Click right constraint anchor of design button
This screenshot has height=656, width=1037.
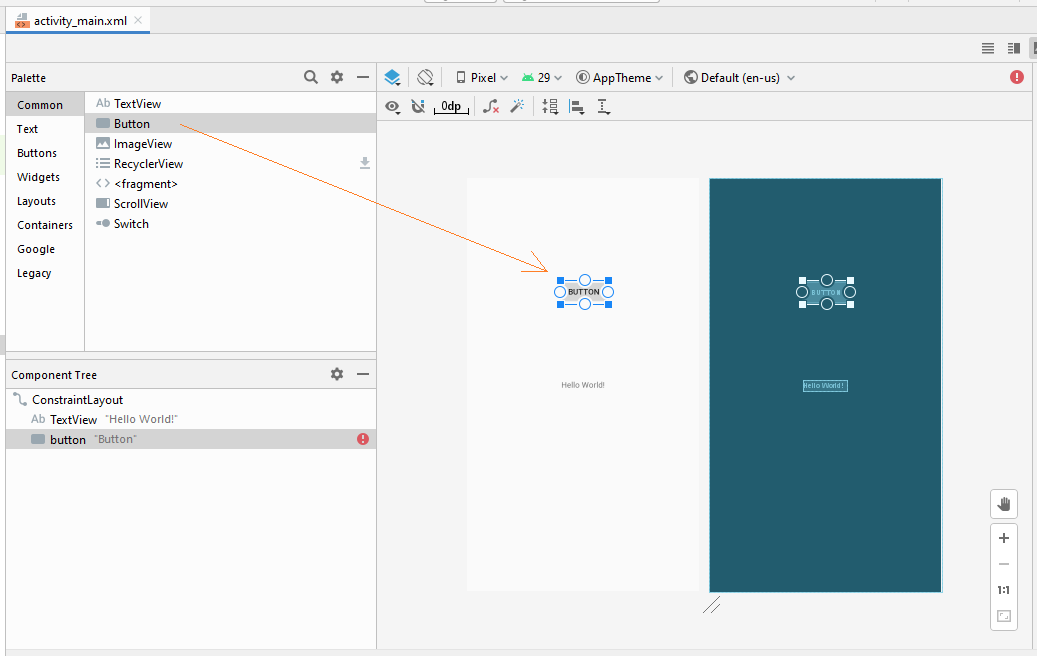[608, 292]
